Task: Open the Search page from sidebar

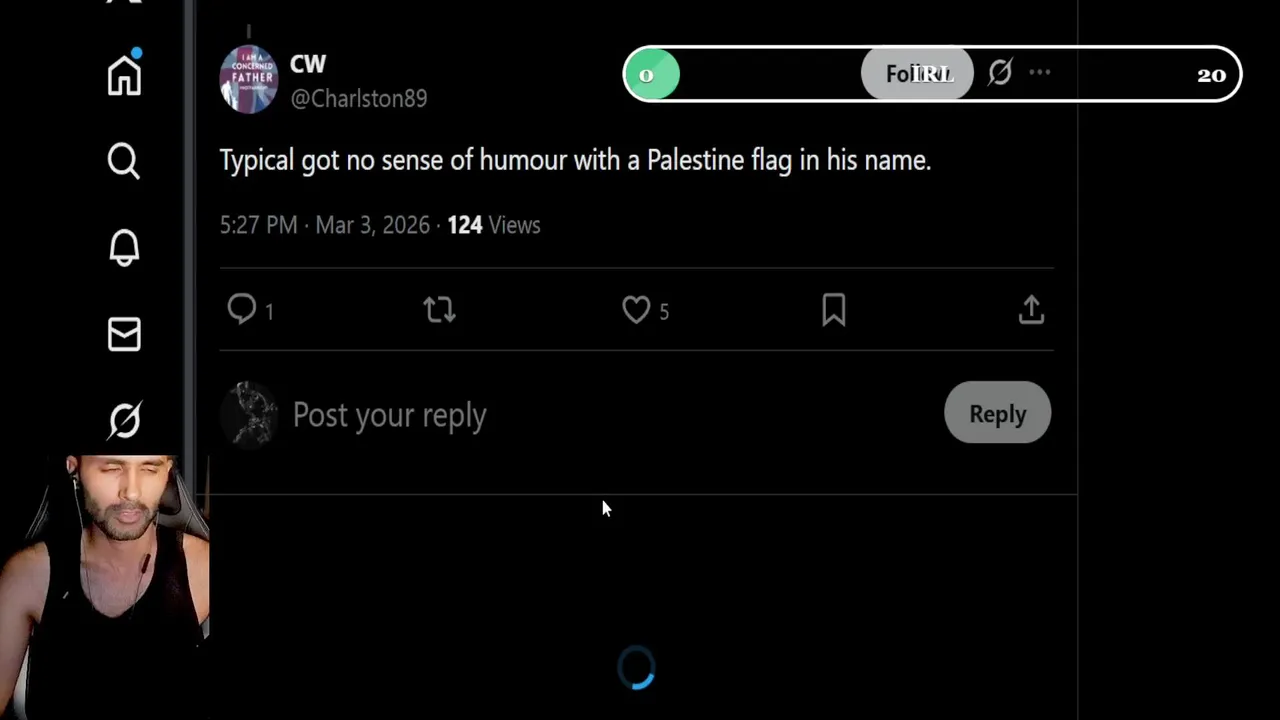Action: pos(124,161)
